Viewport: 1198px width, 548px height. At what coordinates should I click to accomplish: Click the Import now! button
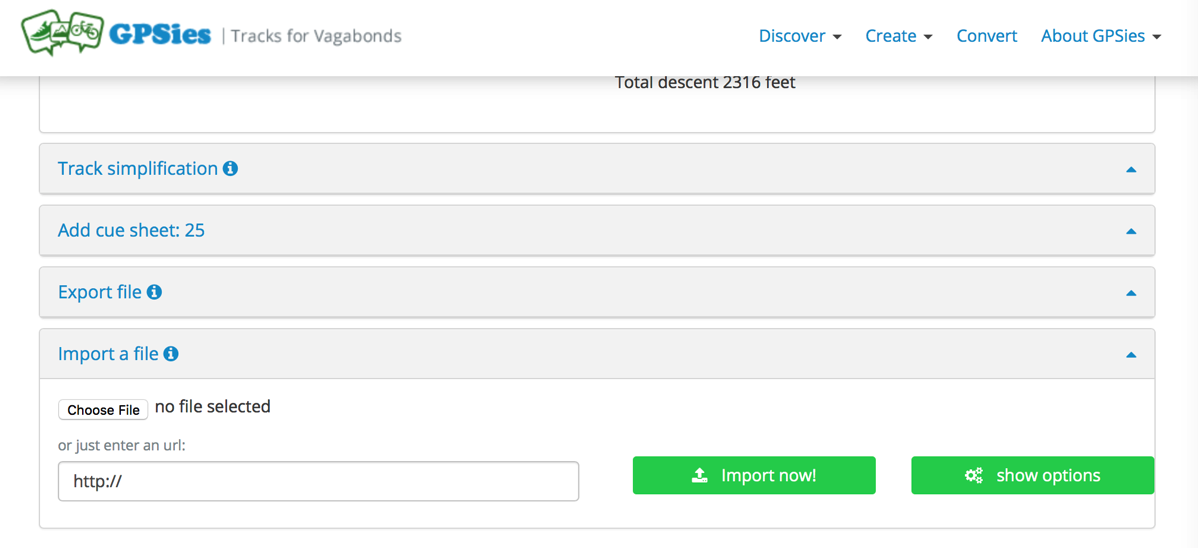(x=754, y=475)
